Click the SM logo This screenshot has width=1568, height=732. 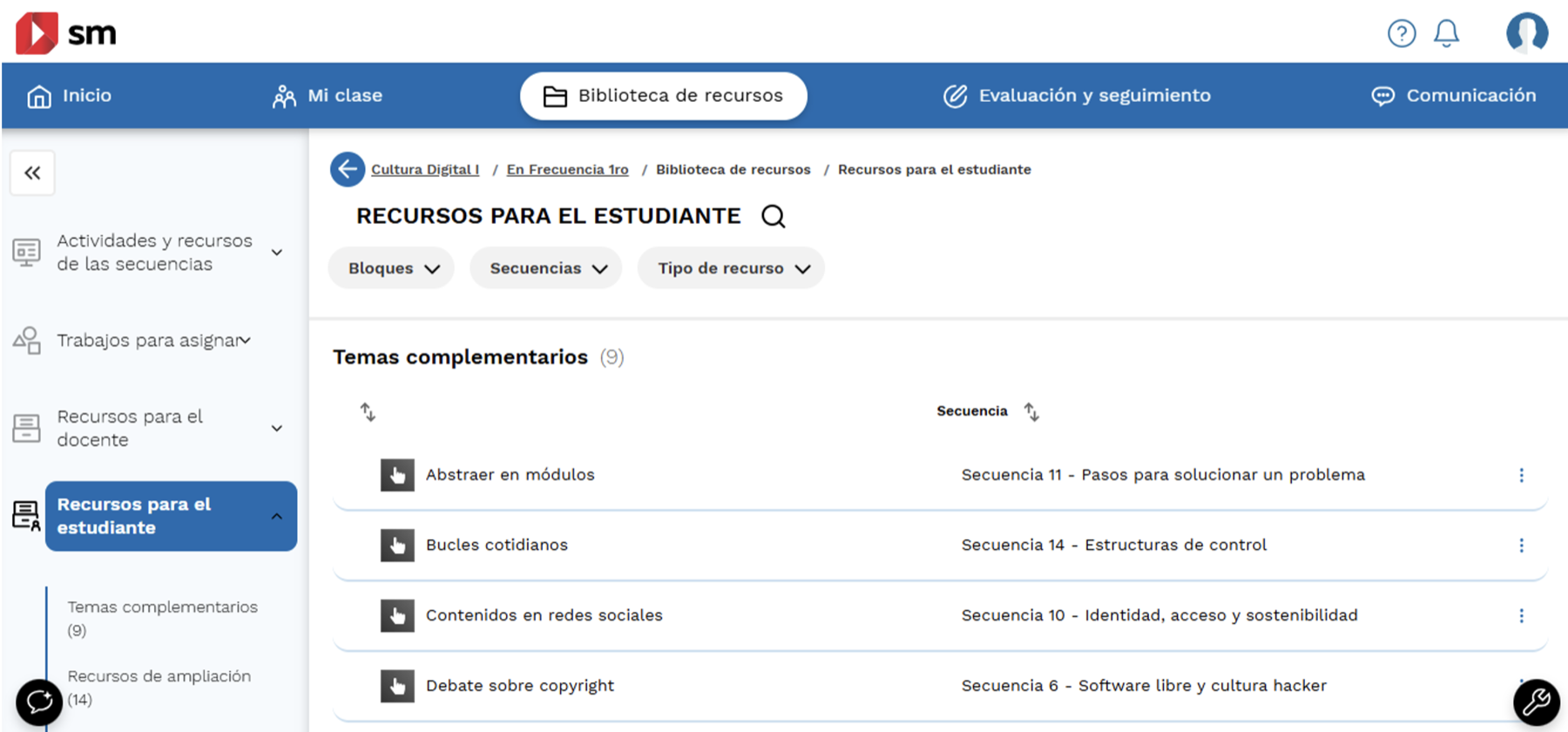[x=66, y=33]
